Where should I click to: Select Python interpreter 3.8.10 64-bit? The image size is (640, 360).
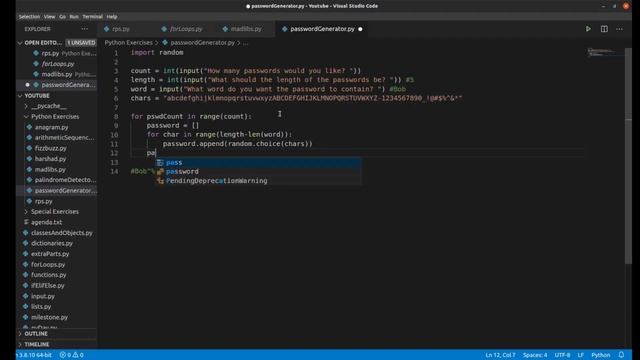pos(34,355)
